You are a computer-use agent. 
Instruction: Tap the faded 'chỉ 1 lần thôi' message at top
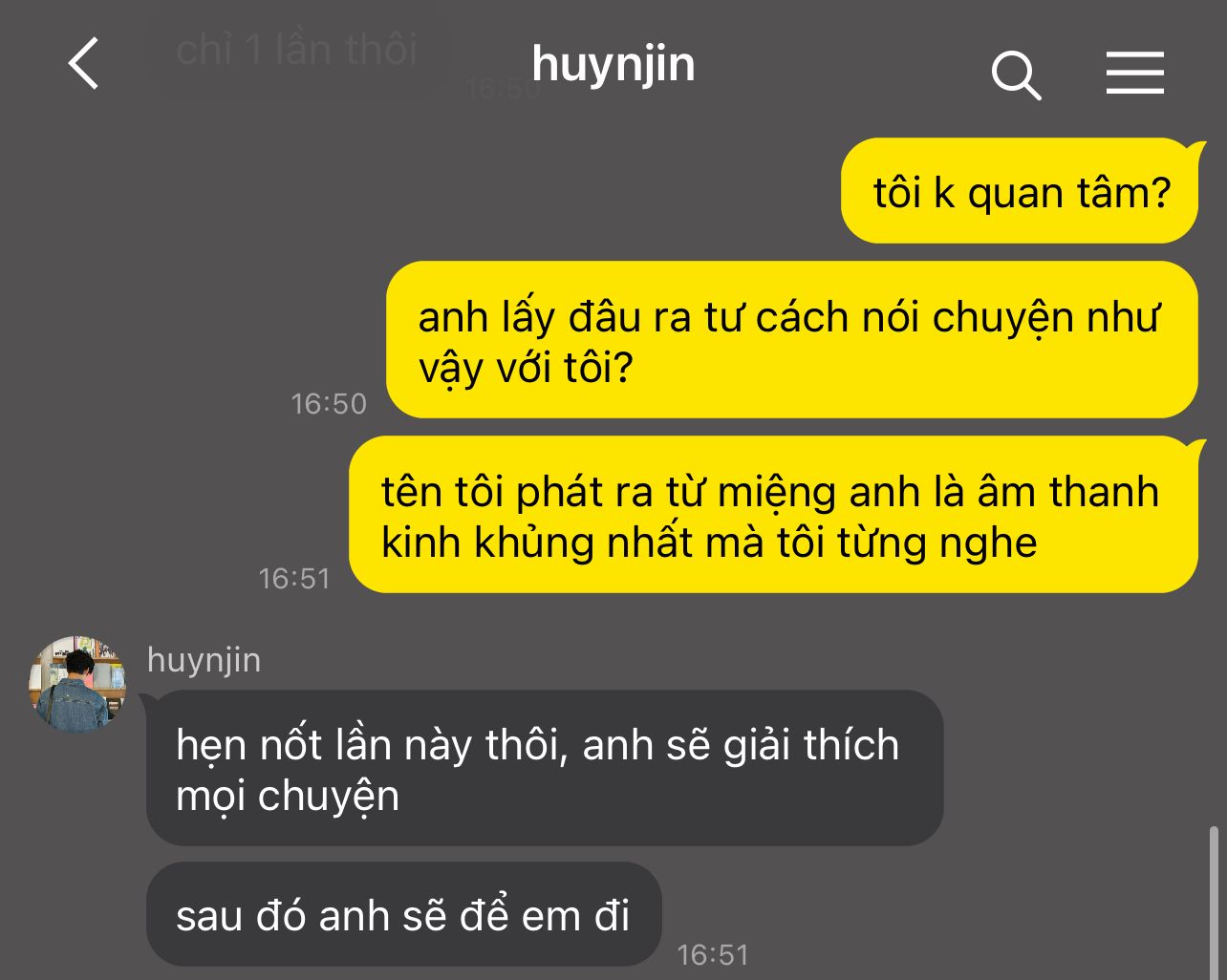(296, 49)
